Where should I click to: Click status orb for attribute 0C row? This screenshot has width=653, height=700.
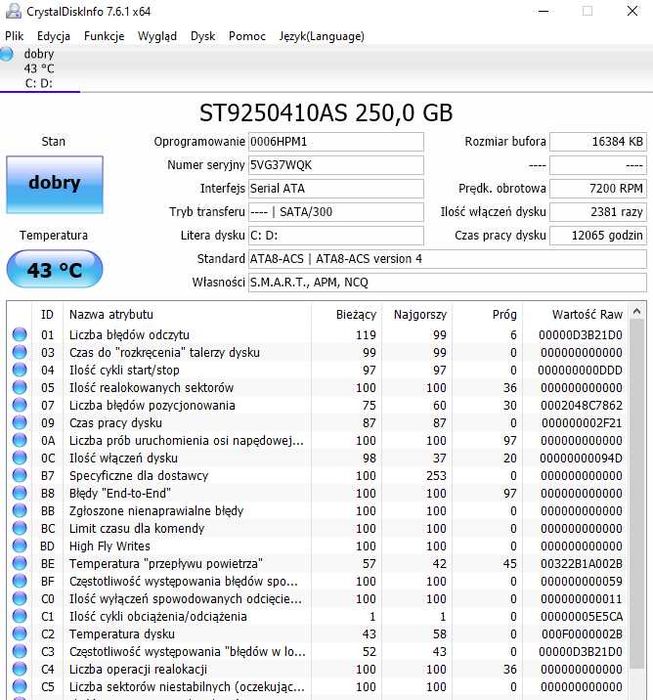[19, 458]
